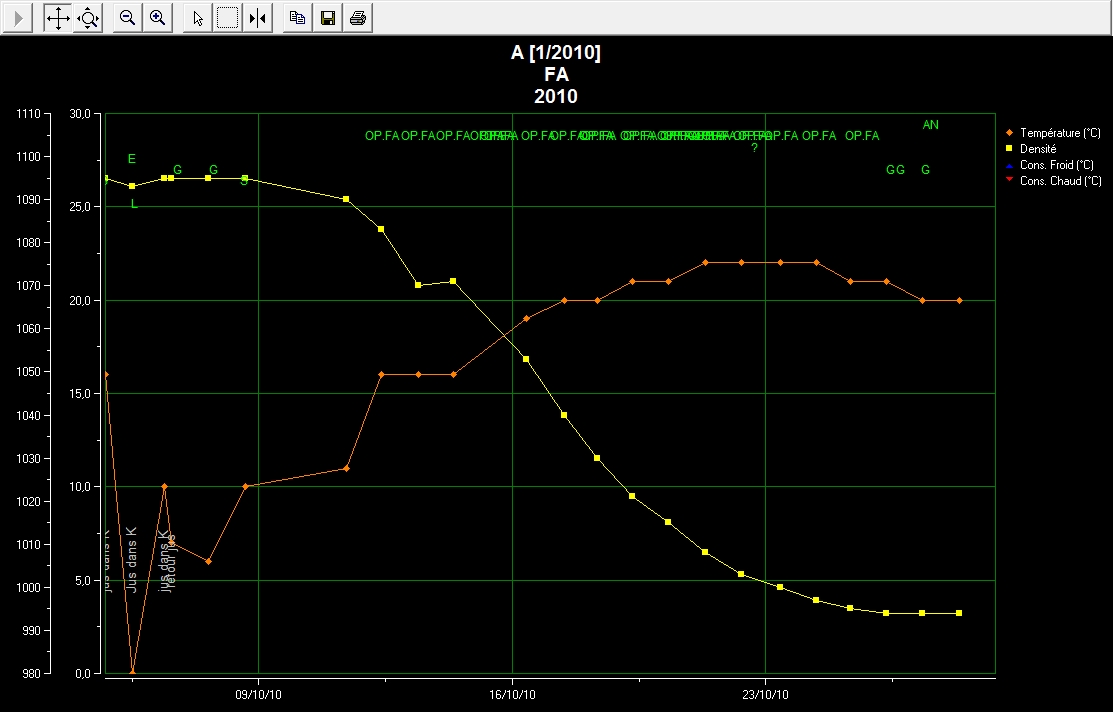Copy the chart to clipboard
Image resolution: width=1113 pixels, height=712 pixels.
click(297, 17)
